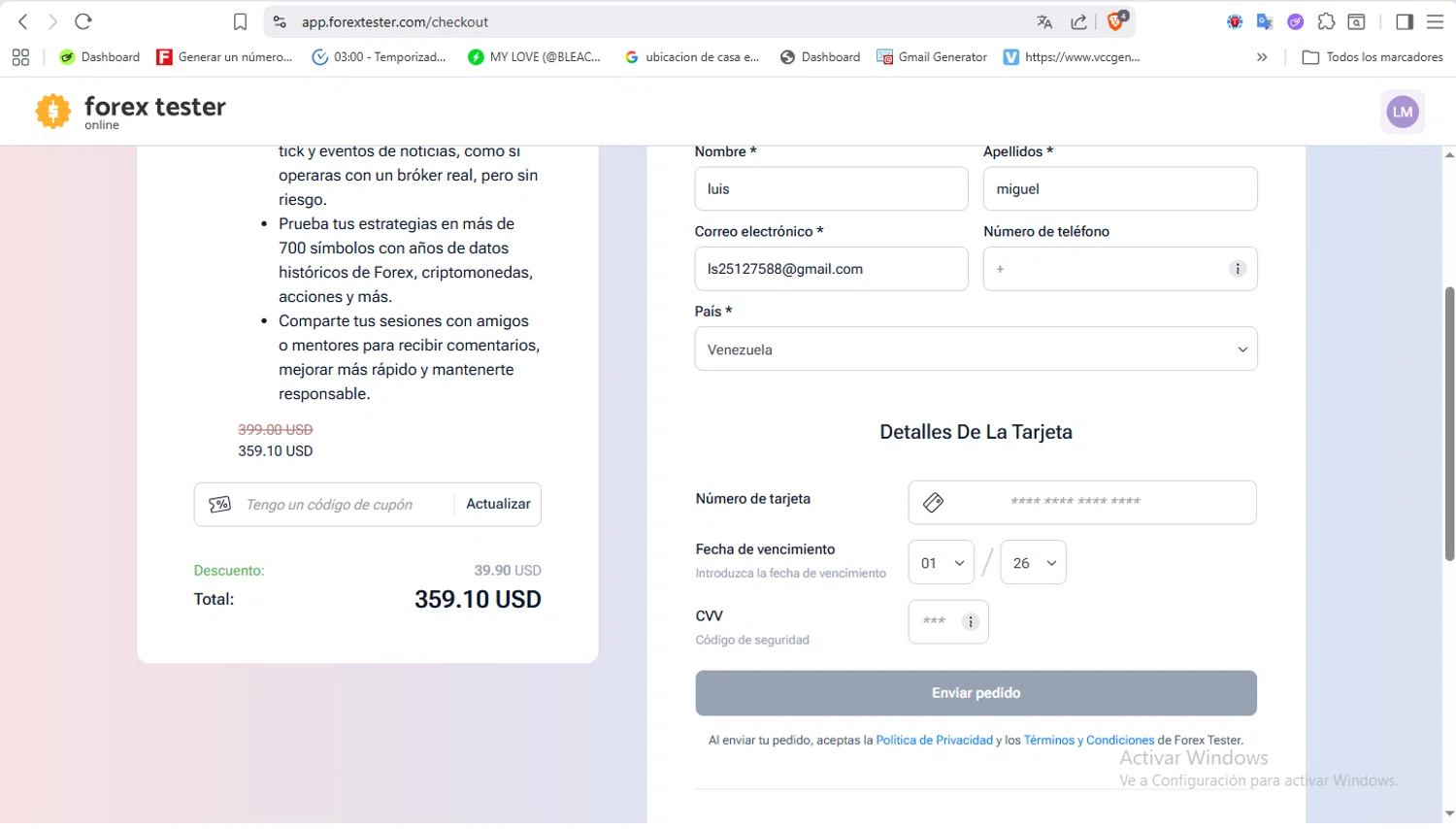This screenshot has width=1456, height=829.
Task: Open the browser main menu
Action: [x=1435, y=21]
